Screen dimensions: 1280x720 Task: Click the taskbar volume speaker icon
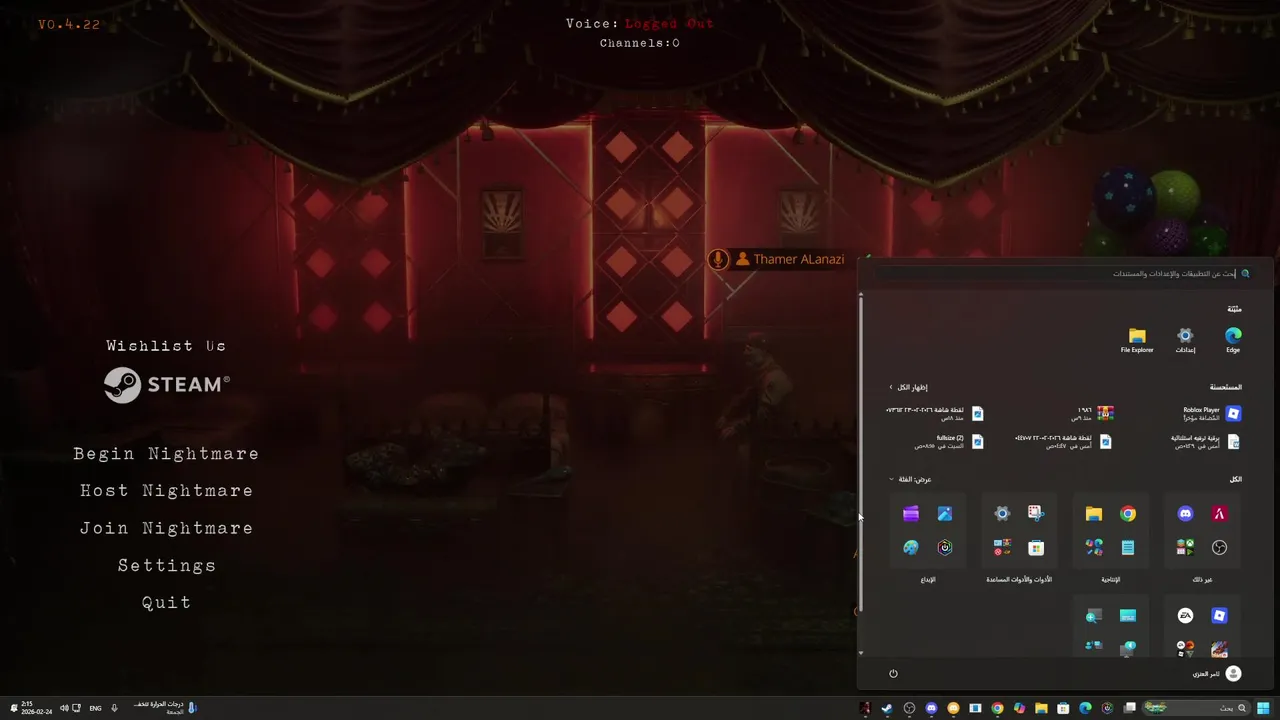click(64, 708)
